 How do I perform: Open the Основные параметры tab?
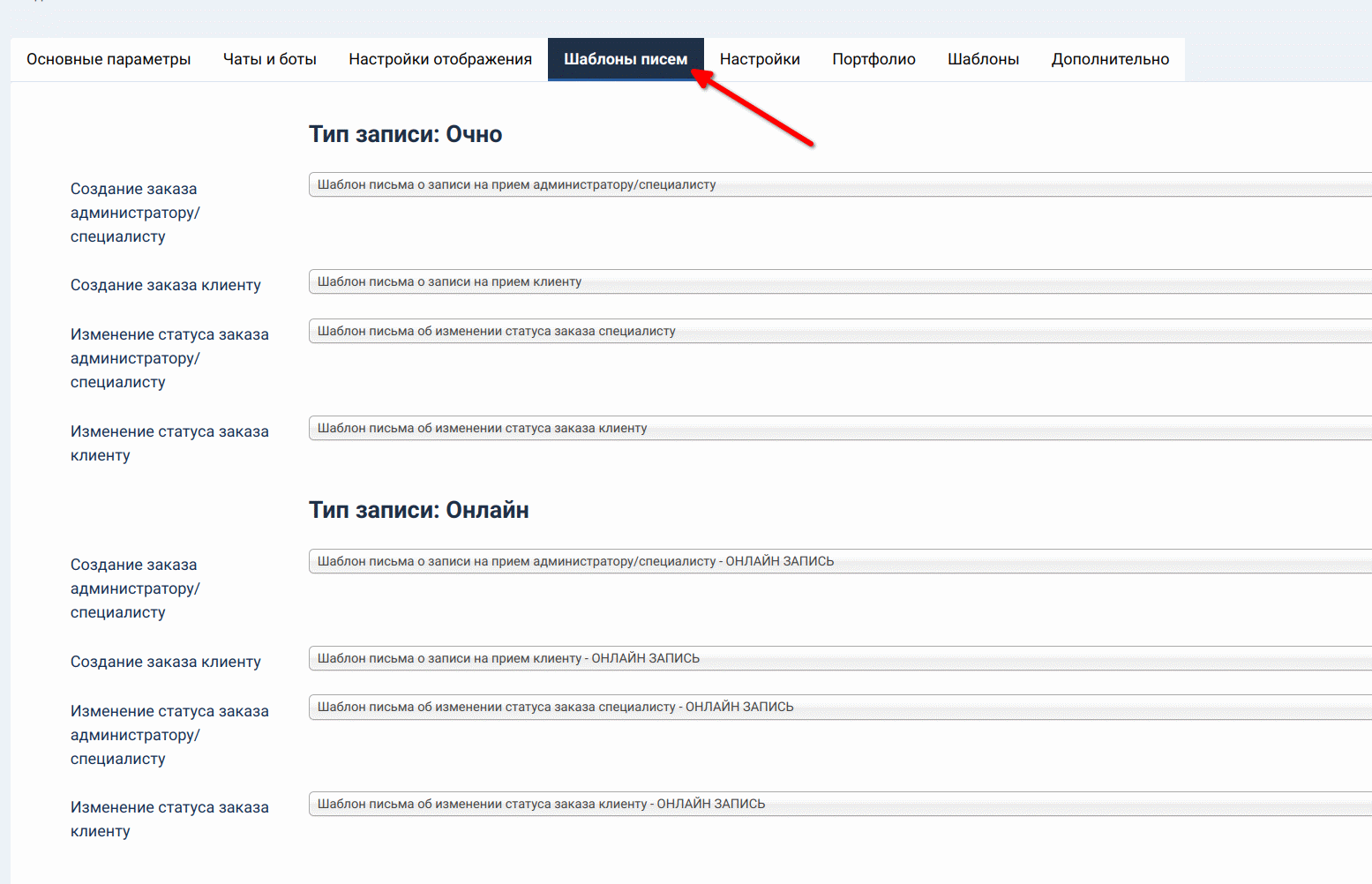pos(109,59)
